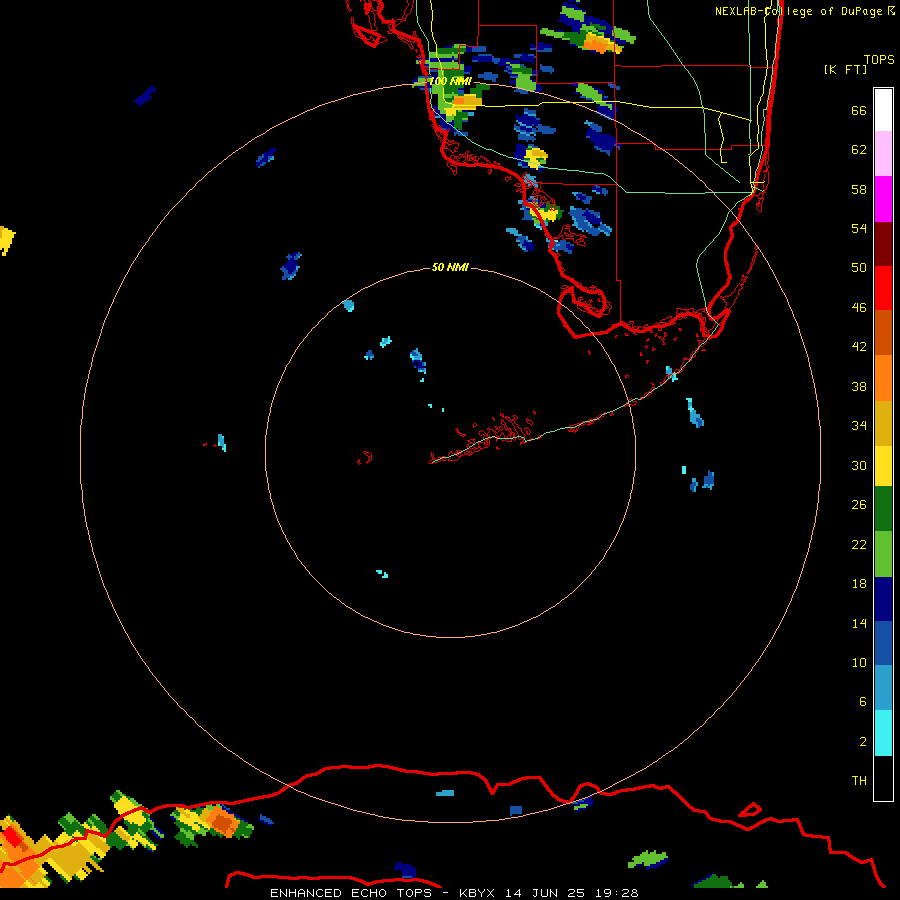This screenshot has height=900, width=900.
Task: Click the light green swatch between 22 and 18
Action: 883,554
